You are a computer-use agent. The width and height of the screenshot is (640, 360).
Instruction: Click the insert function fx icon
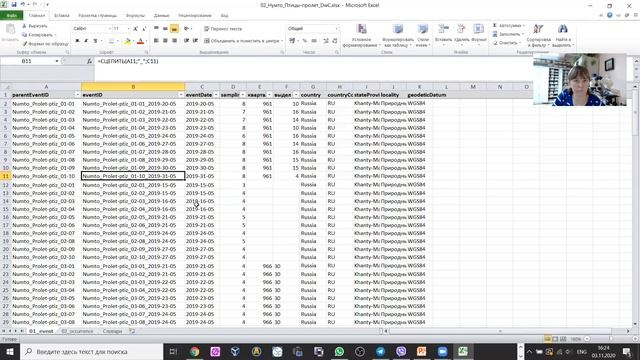89,61
